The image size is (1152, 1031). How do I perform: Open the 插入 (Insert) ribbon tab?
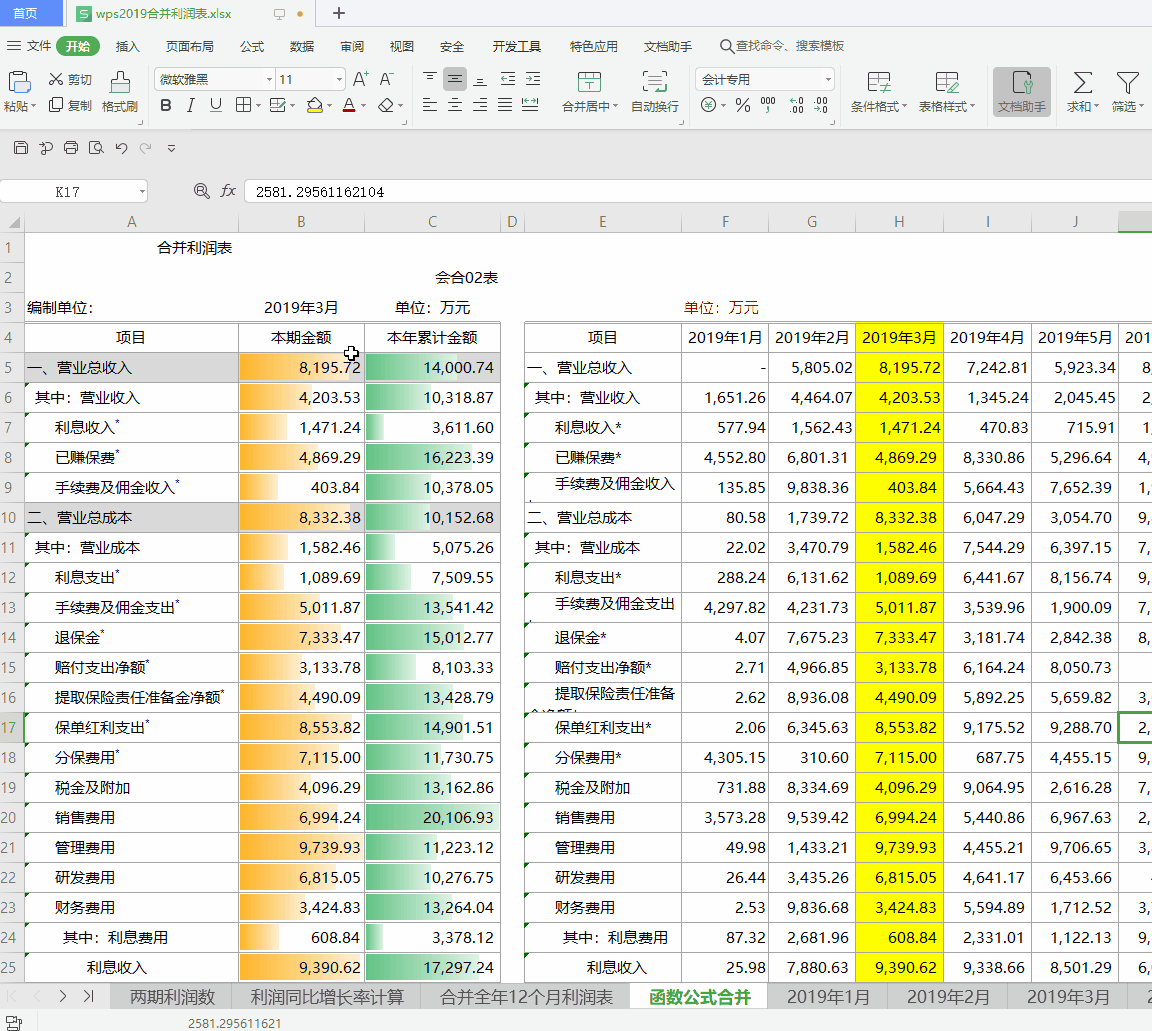pyautogui.click(x=127, y=46)
